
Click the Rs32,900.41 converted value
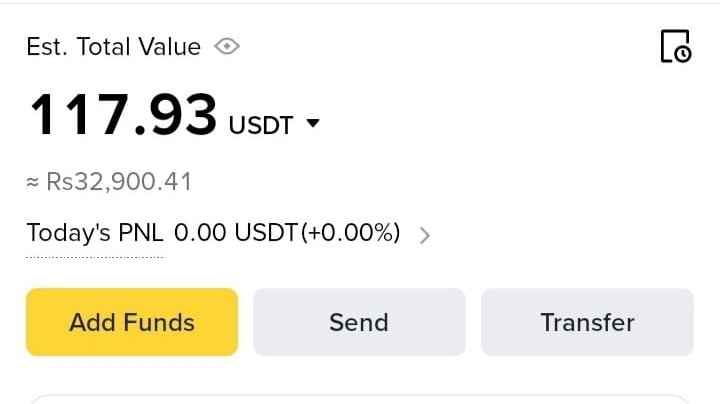click(x=118, y=182)
